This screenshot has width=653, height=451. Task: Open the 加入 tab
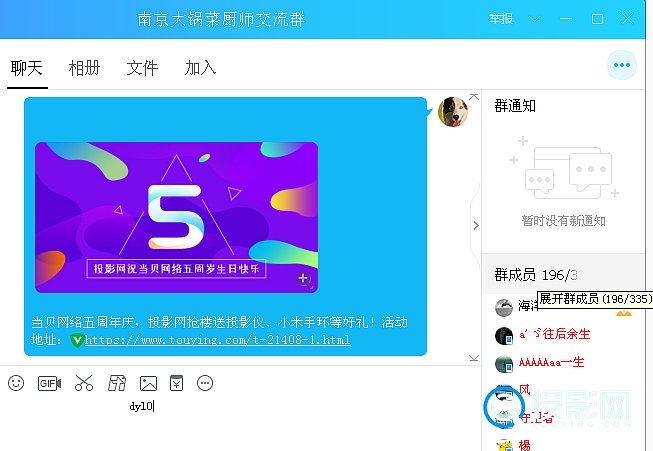click(x=200, y=68)
